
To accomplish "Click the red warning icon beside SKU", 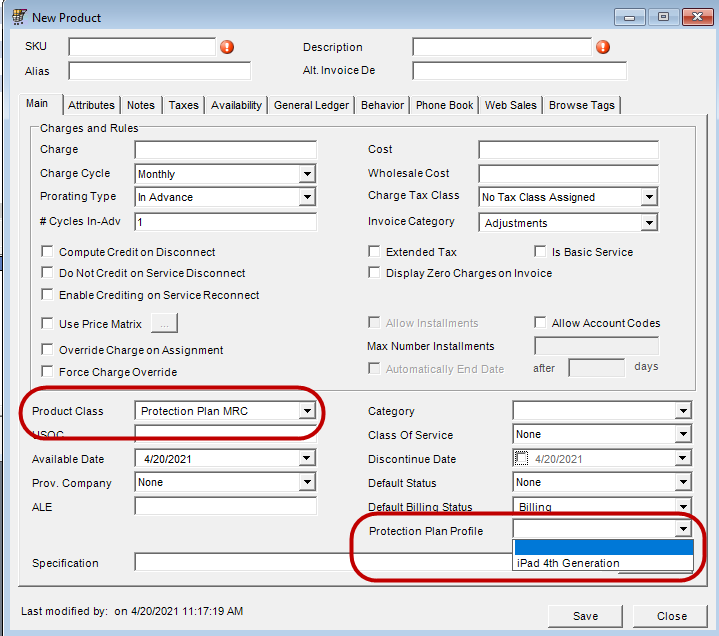I will coord(227,47).
